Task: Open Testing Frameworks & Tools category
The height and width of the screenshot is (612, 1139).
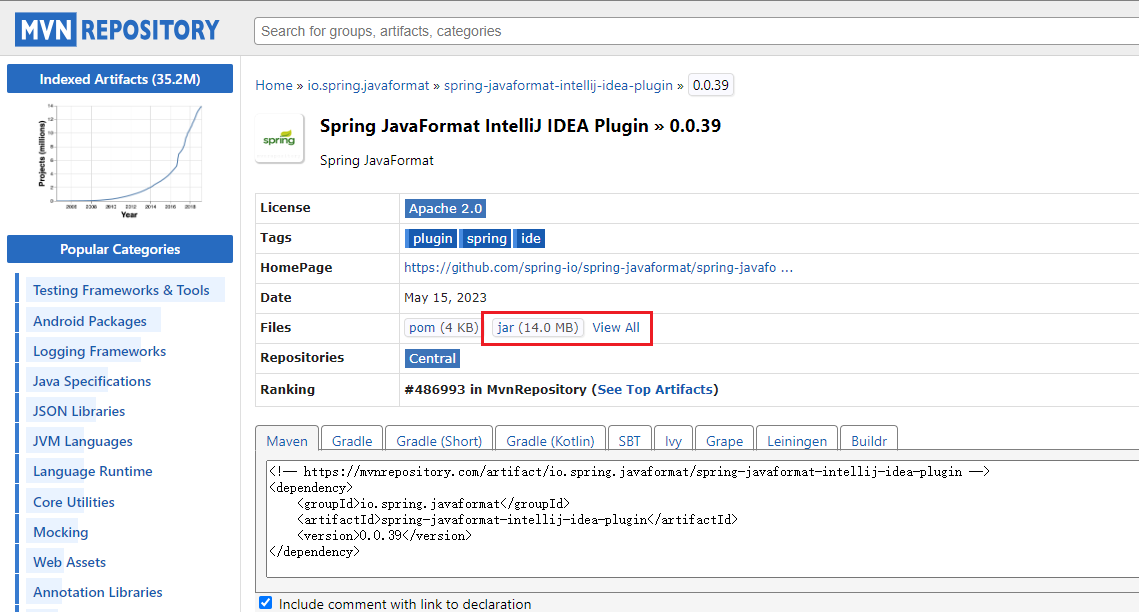Action: pos(121,290)
